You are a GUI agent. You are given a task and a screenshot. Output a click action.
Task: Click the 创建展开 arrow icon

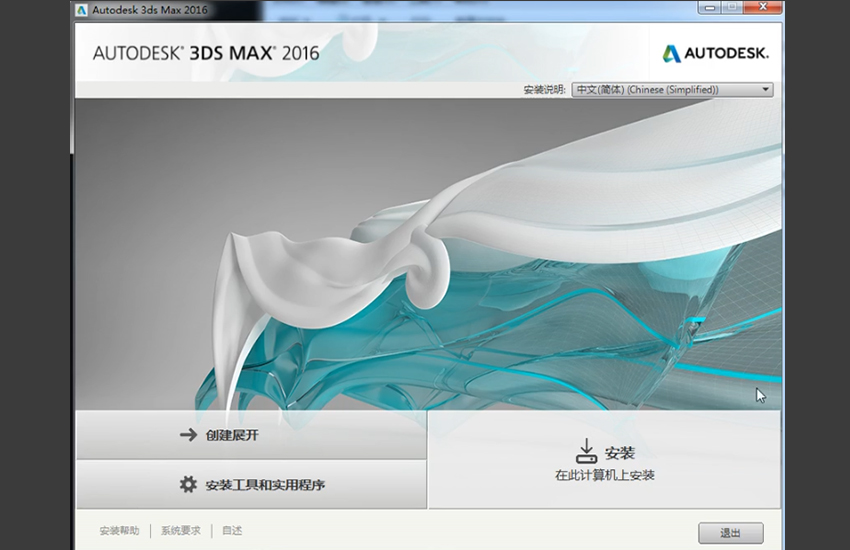(x=188, y=435)
